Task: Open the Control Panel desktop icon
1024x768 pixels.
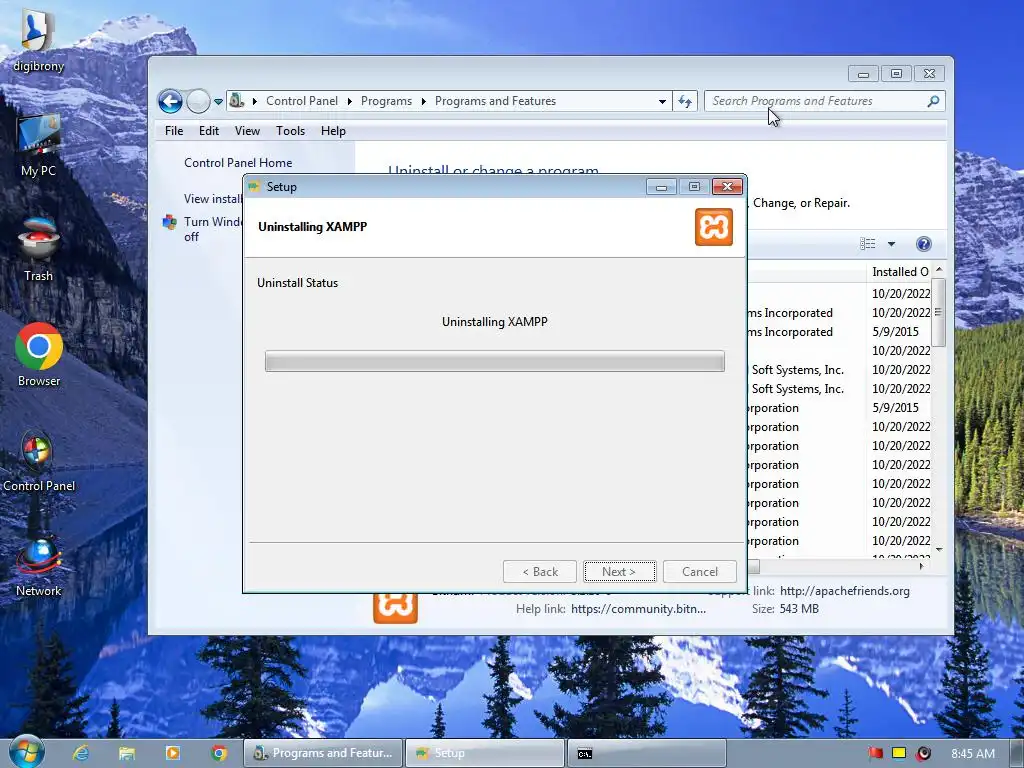Action: (x=39, y=460)
